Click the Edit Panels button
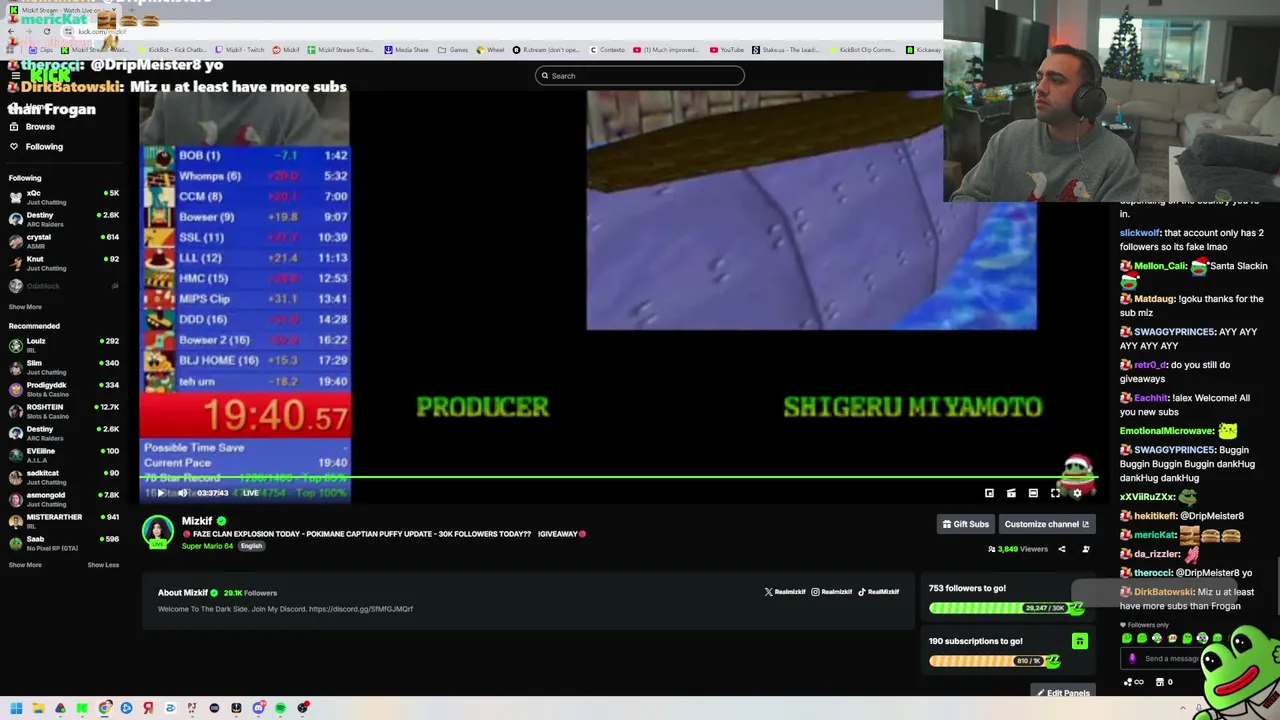Screen dimensions: 1280x720 pos(1063,692)
